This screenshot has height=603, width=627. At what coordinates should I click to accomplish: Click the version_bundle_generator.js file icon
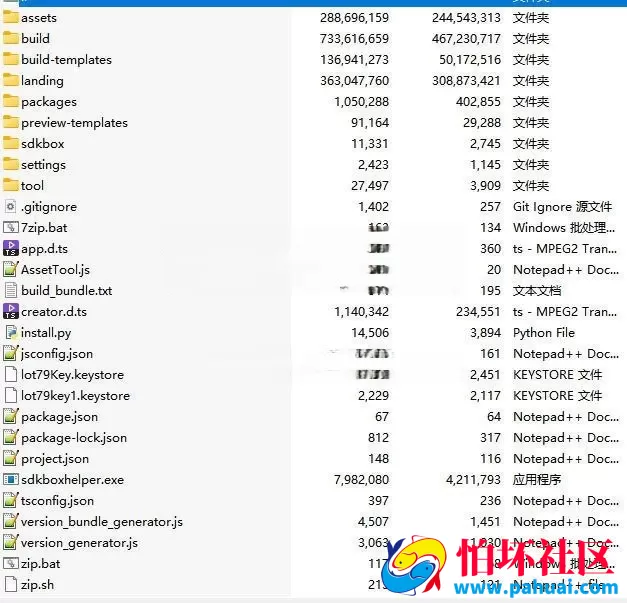tap(11, 521)
